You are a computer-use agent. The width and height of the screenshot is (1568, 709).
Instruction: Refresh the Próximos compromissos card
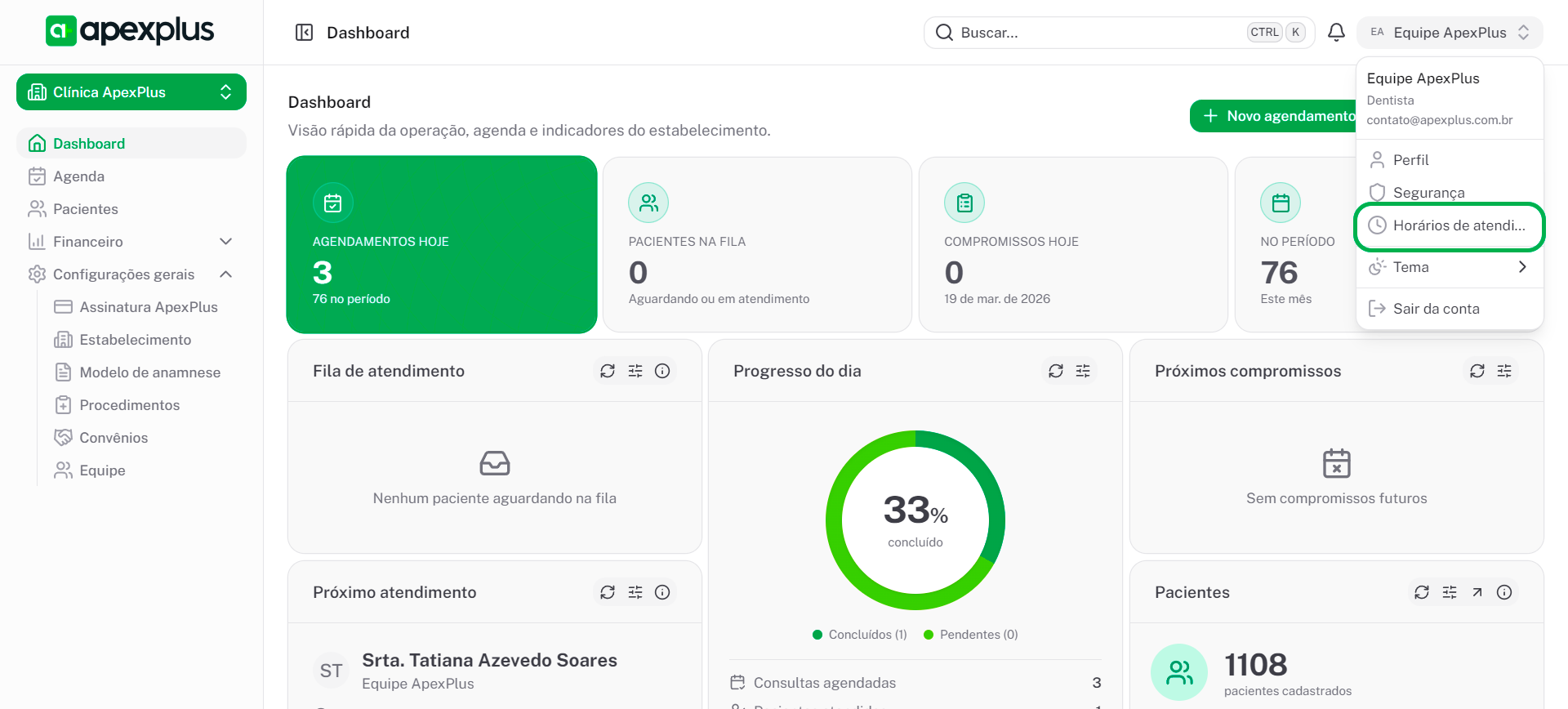1477,371
